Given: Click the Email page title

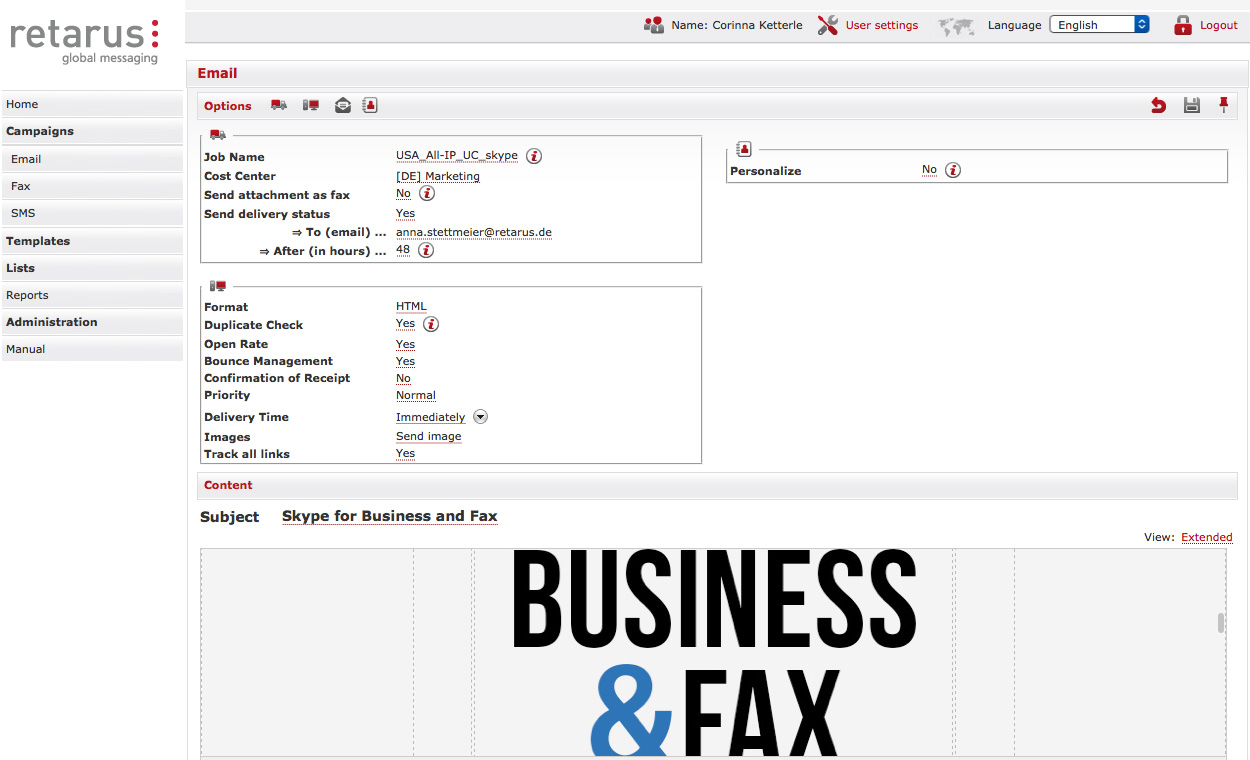Looking at the screenshot, I should pyautogui.click(x=217, y=73).
